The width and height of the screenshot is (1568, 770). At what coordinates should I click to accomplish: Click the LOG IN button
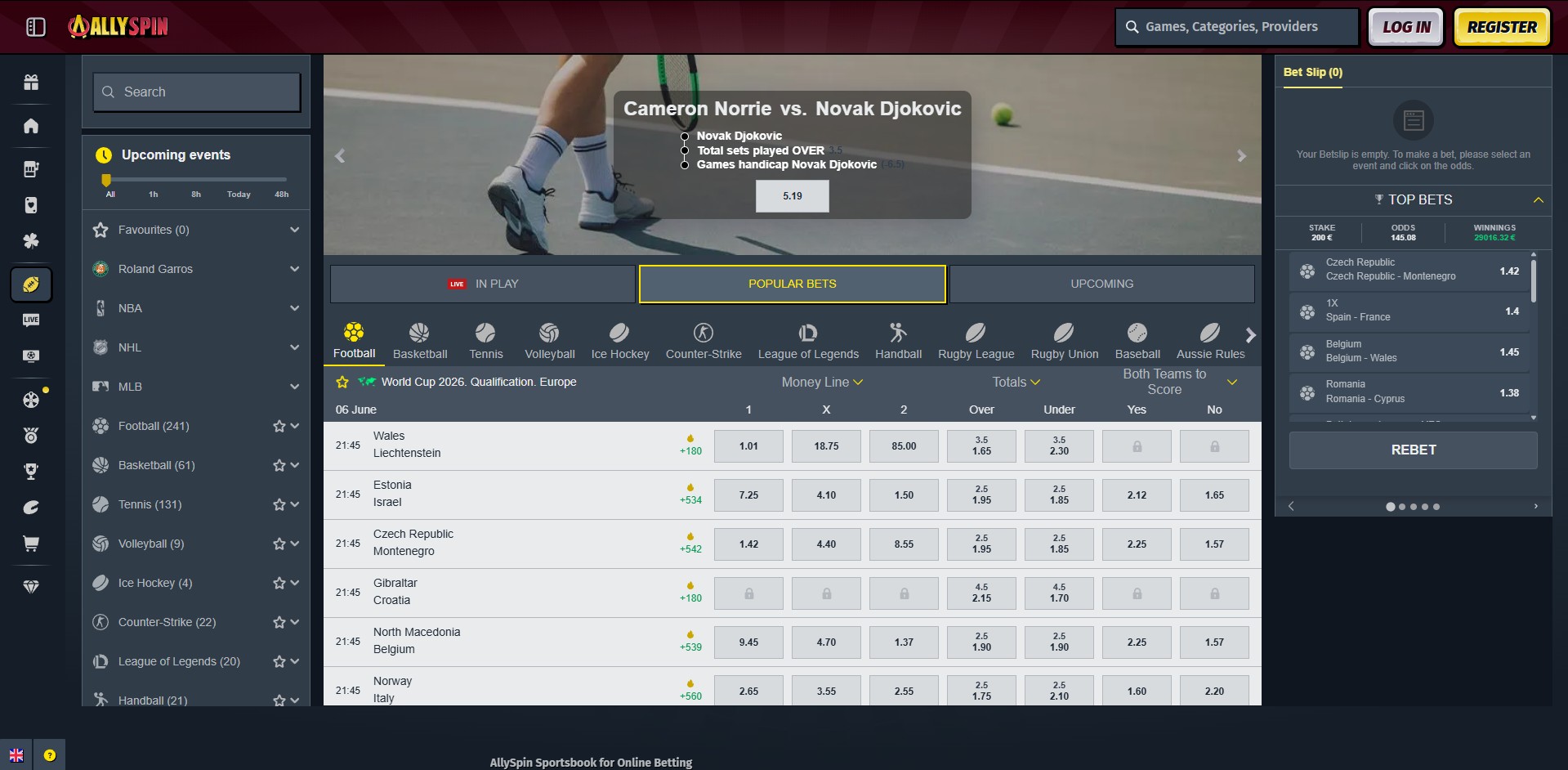1406,27
